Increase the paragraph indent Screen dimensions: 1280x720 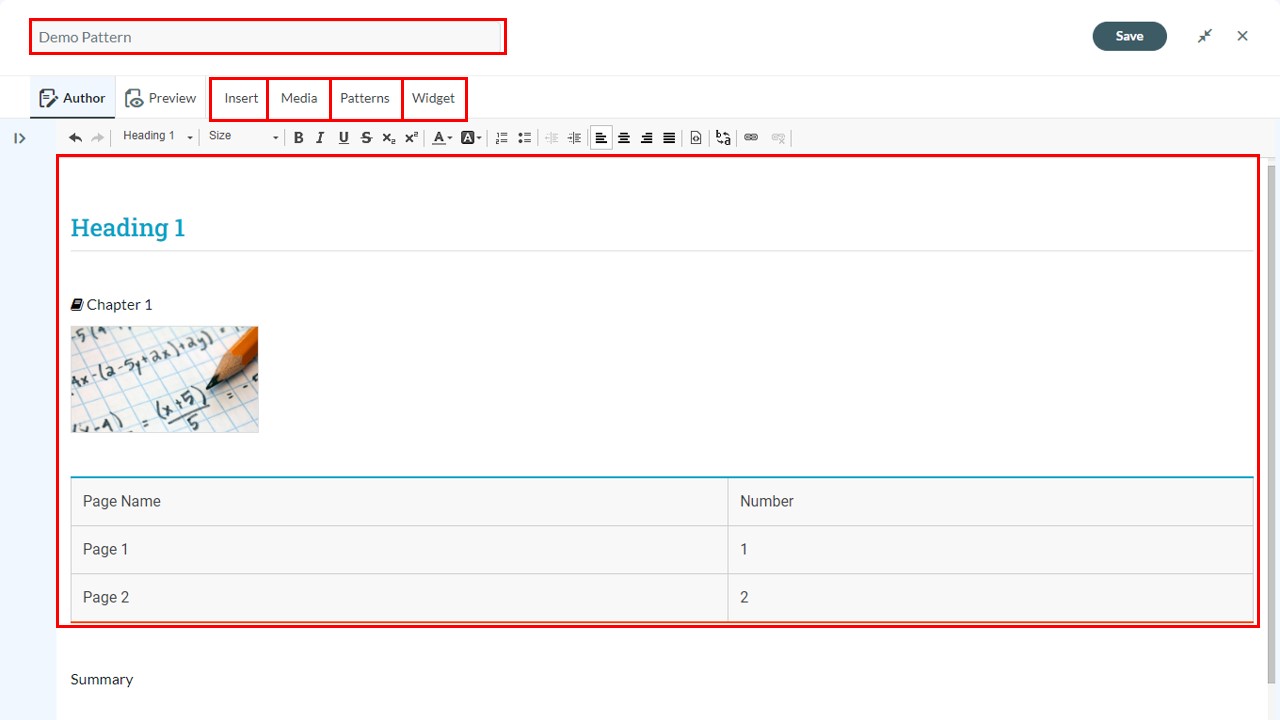pos(574,138)
